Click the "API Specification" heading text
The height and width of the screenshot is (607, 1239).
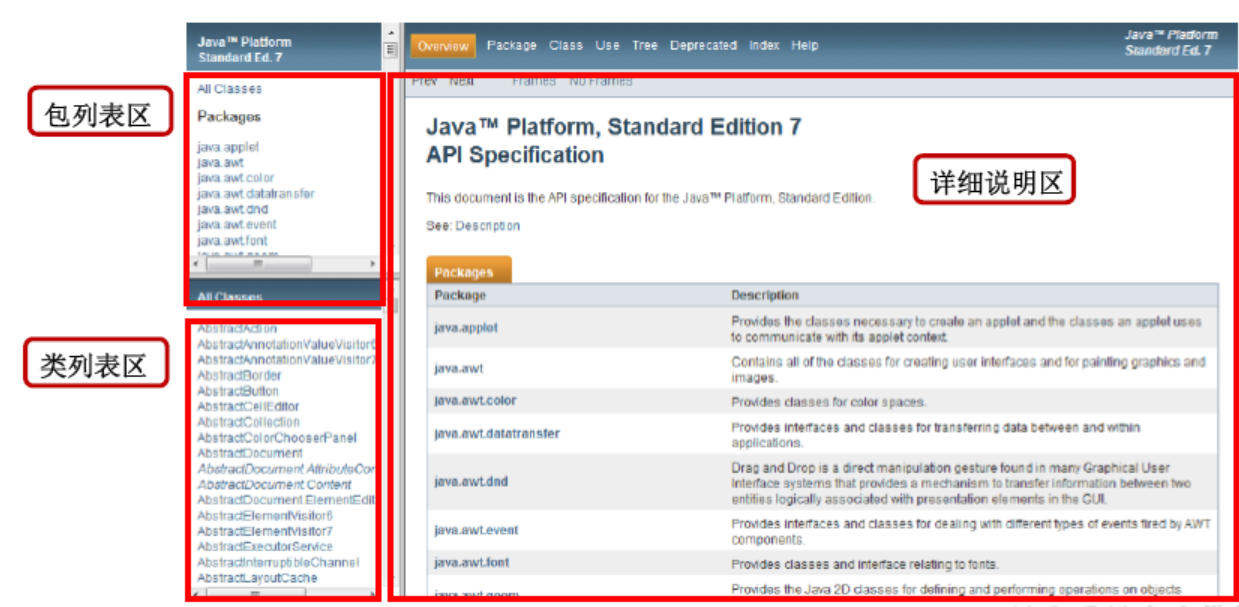tap(515, 155)
